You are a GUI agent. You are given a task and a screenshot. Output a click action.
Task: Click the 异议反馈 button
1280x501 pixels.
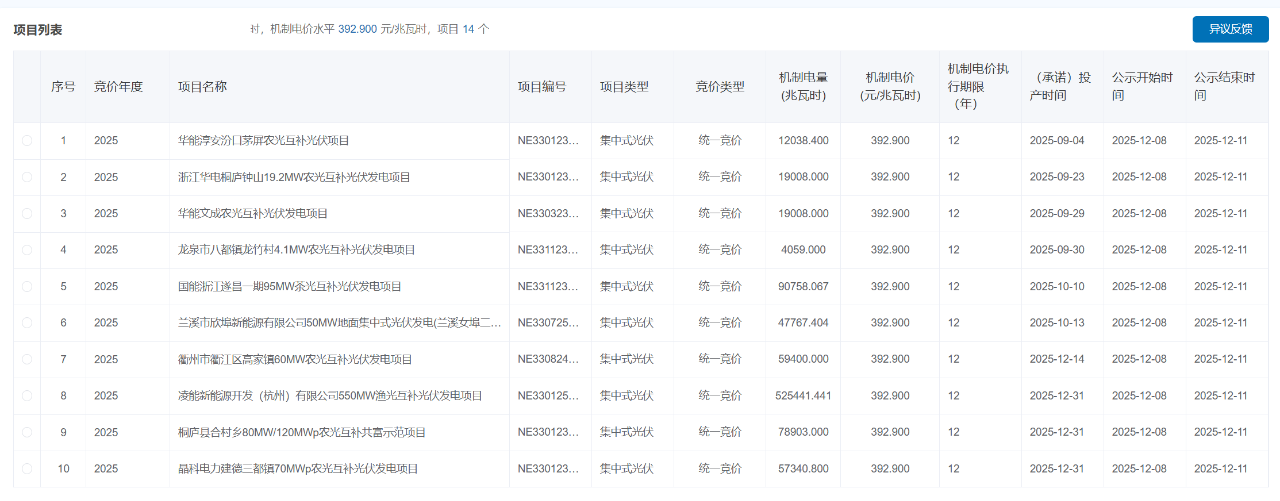tap(1230, 29)
